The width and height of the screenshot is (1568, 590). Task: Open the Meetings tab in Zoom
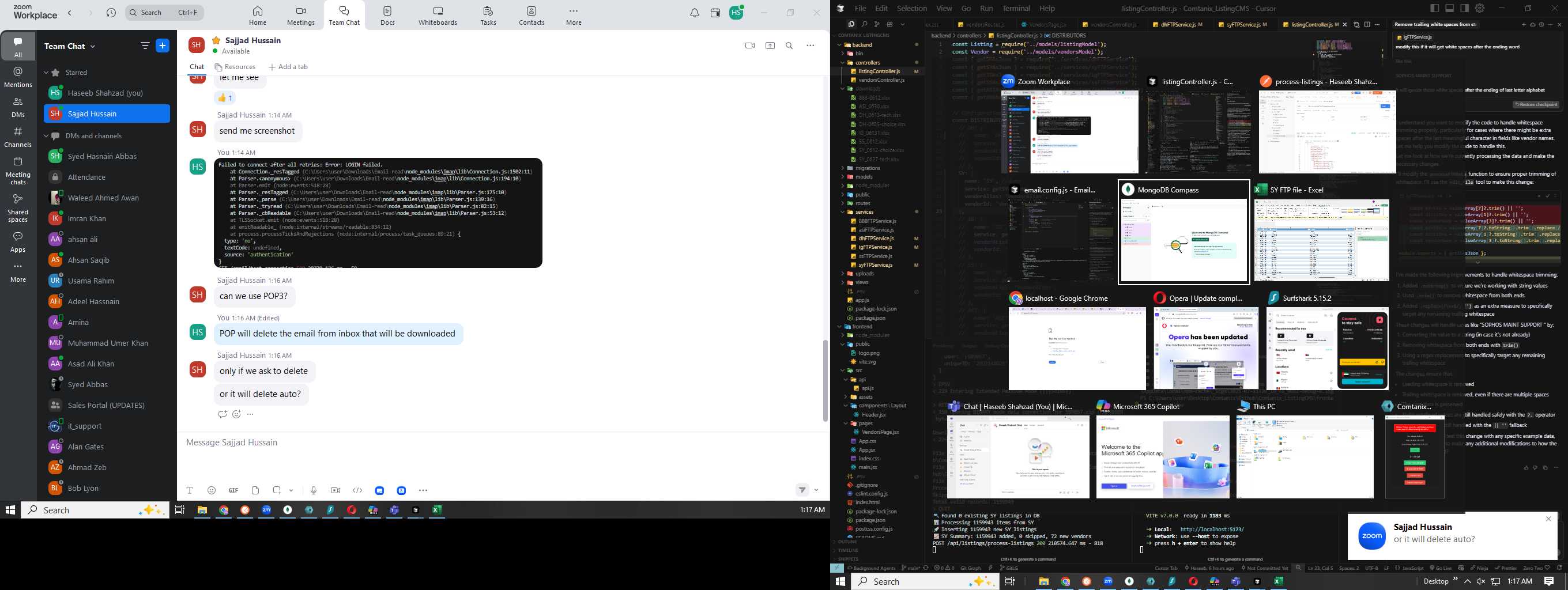point(301,16)
